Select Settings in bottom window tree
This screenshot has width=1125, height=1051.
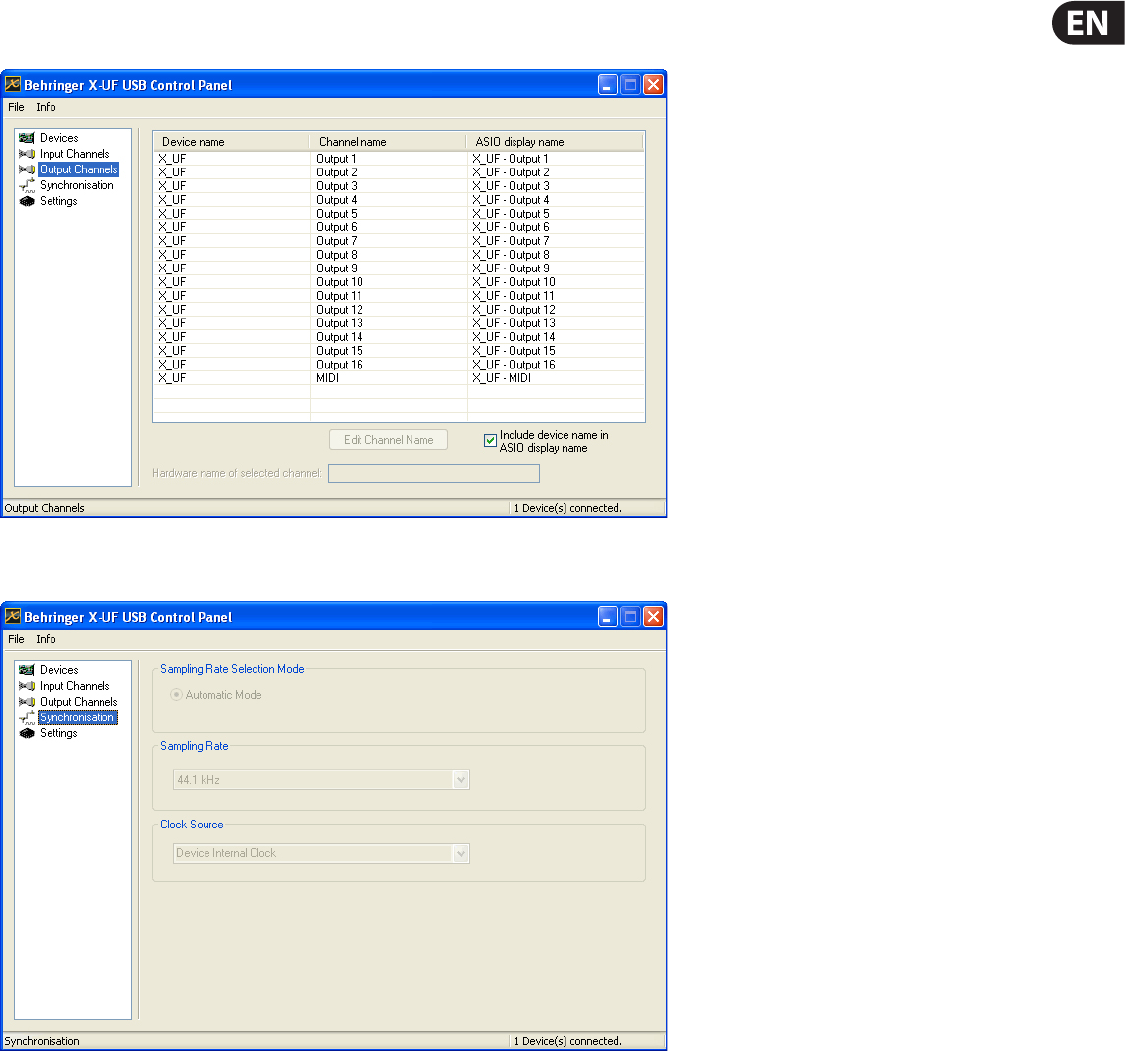[59, 733]
